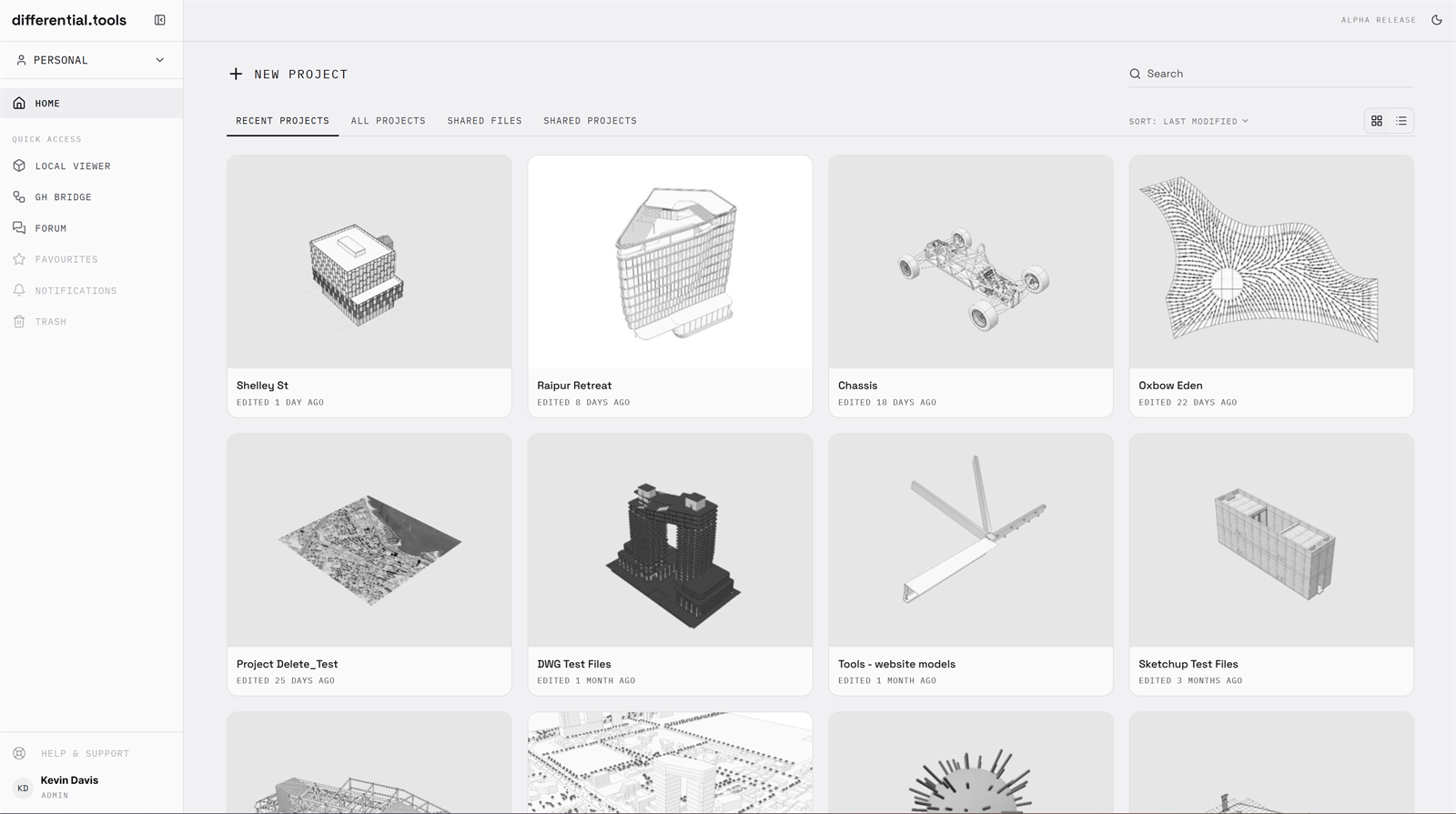
Task: Click Tools - website models title
Action: [896, 664]
